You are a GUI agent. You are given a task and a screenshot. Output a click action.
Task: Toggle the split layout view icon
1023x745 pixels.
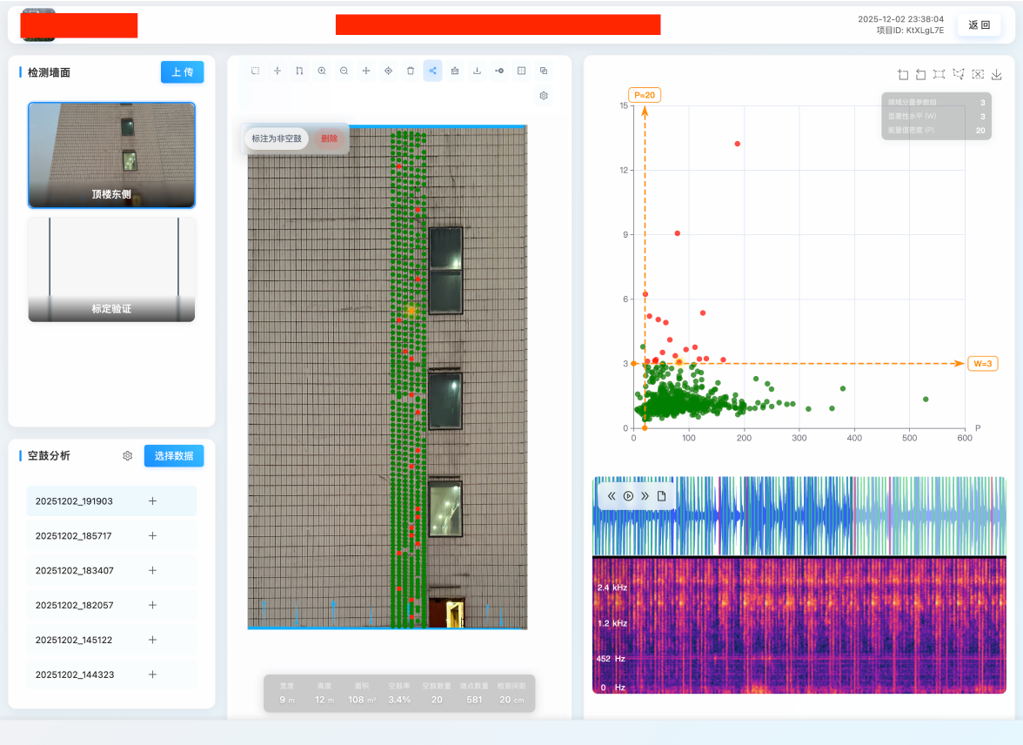tap(521, 71)
